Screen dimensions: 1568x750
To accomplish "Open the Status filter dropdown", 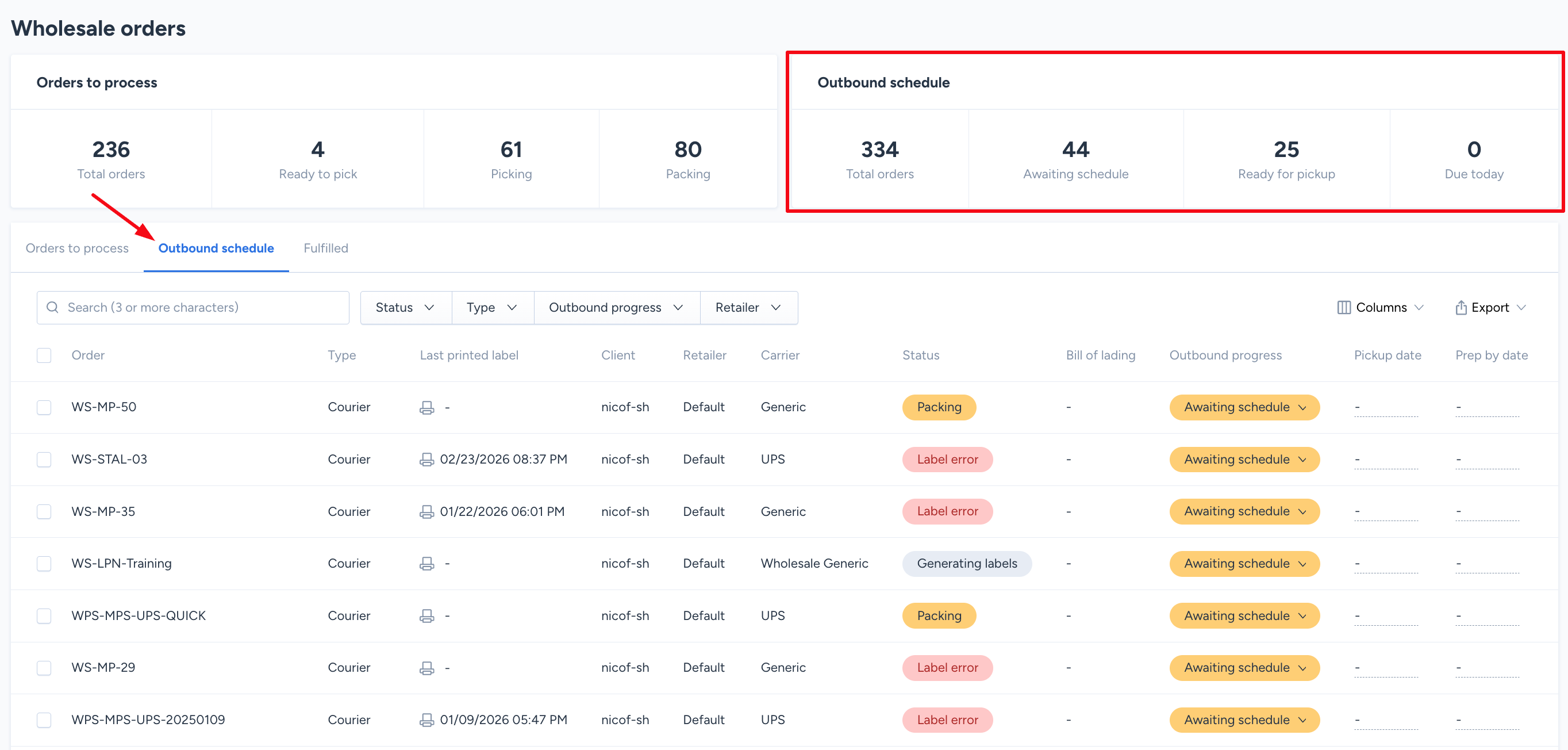I will [x=405, y=308].
